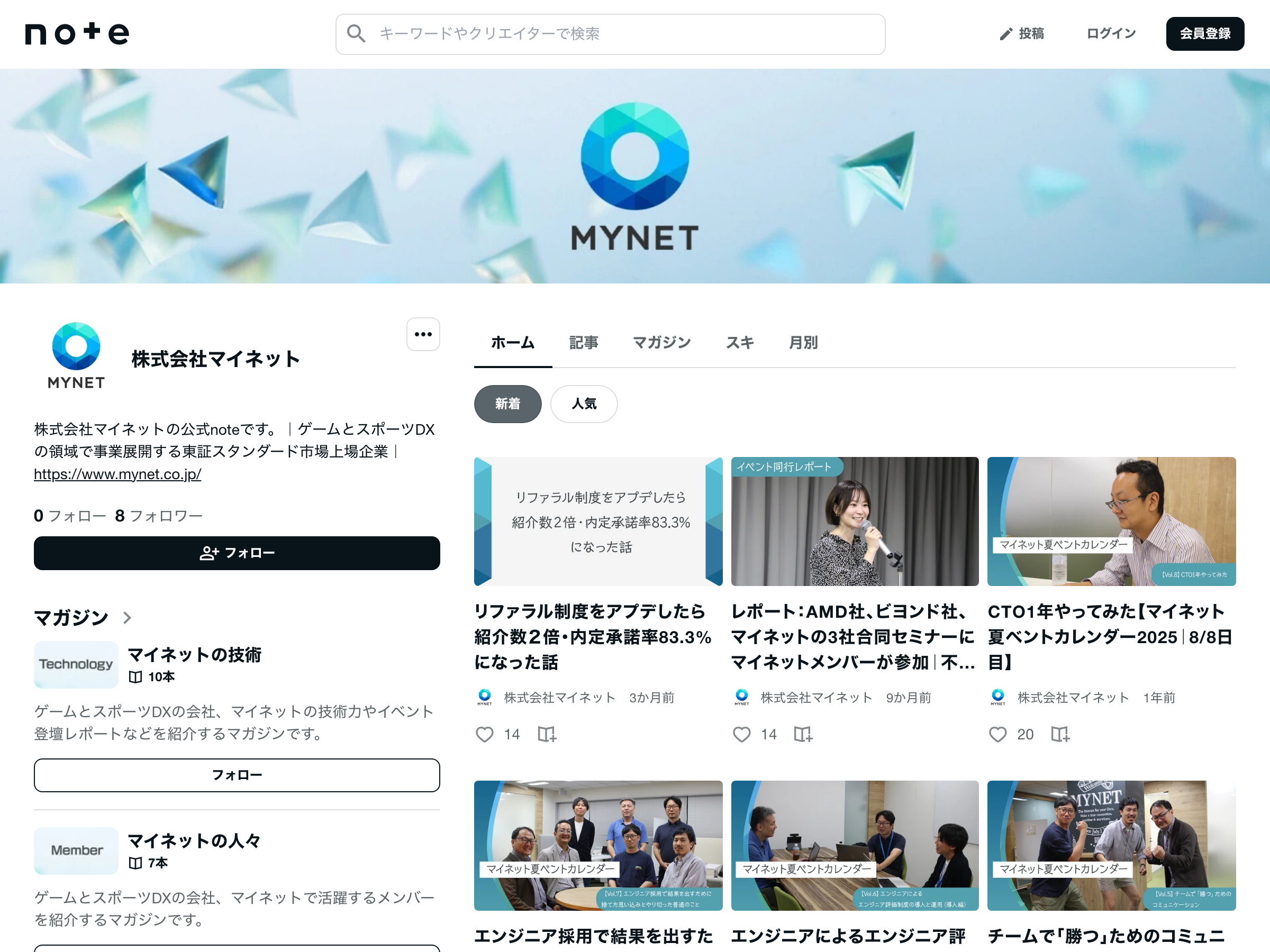Click author avatar on the 3か月前 article

485,697
